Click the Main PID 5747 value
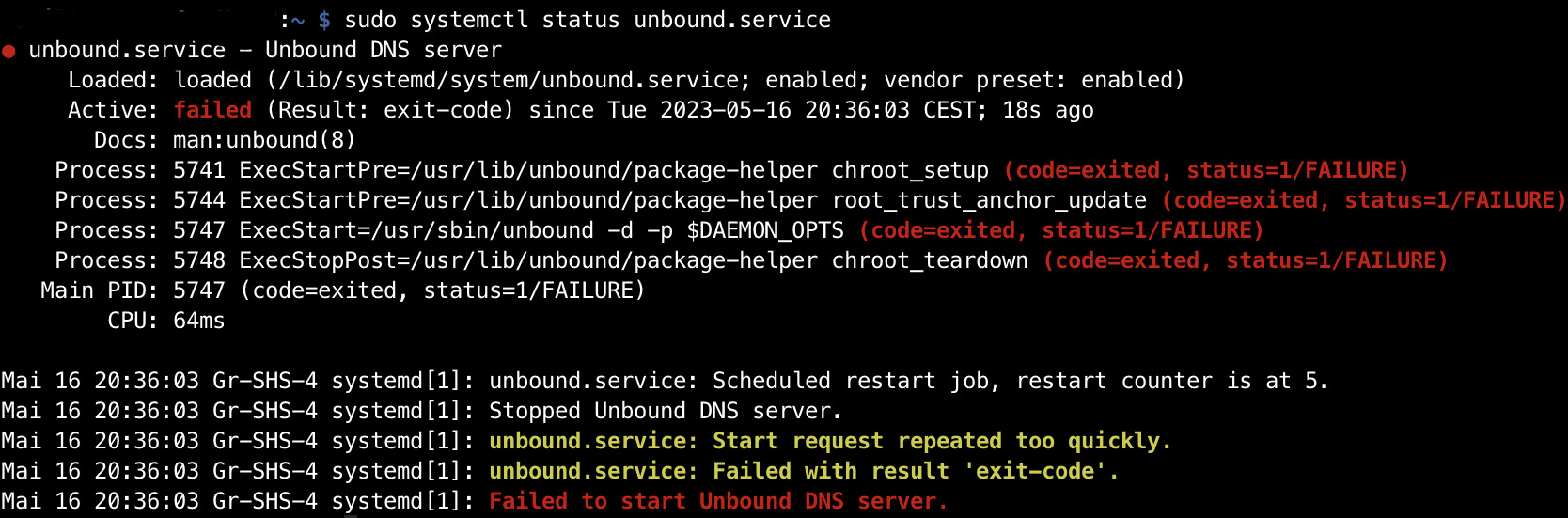This screenshot has height=518, width=1568. coord(199,290)
